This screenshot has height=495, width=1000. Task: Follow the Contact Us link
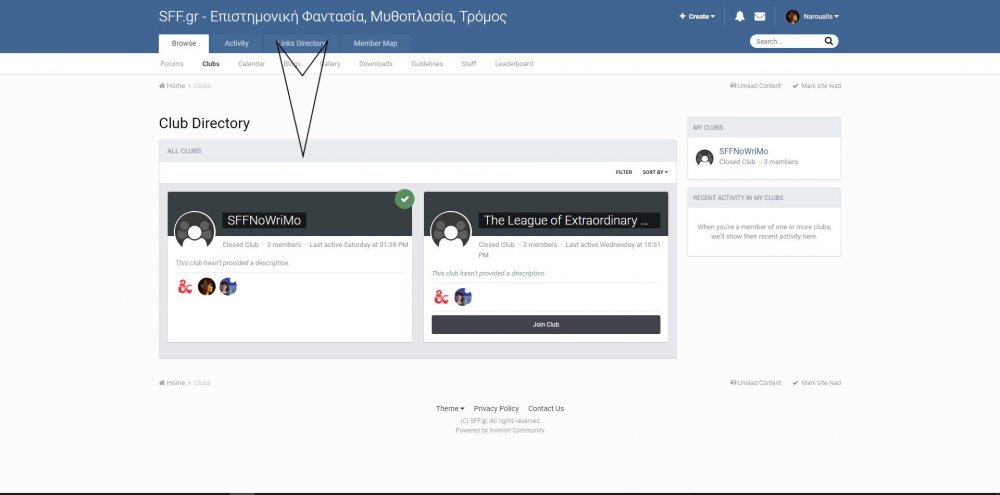pos(546,408)
